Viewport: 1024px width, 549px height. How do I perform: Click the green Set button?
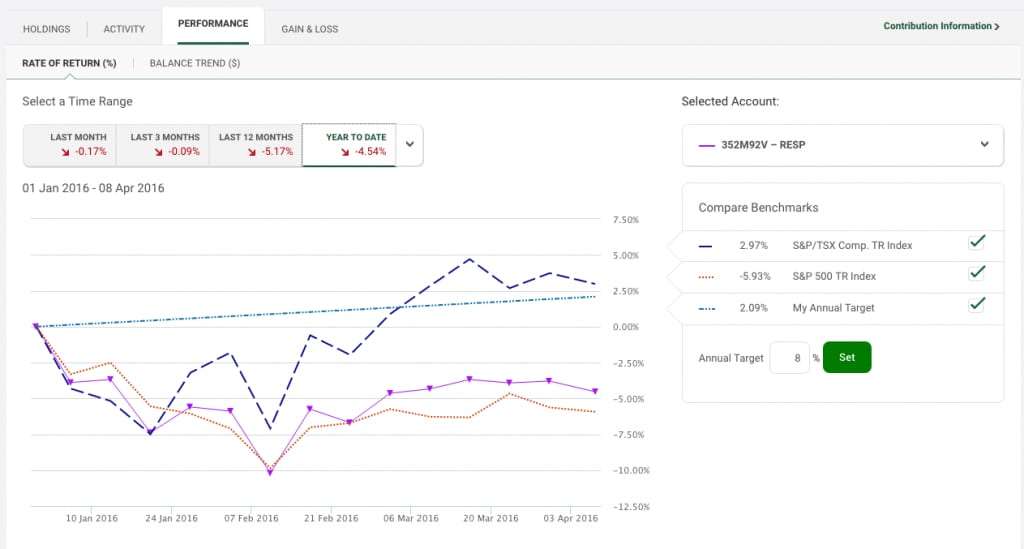[x=847, y=357]
